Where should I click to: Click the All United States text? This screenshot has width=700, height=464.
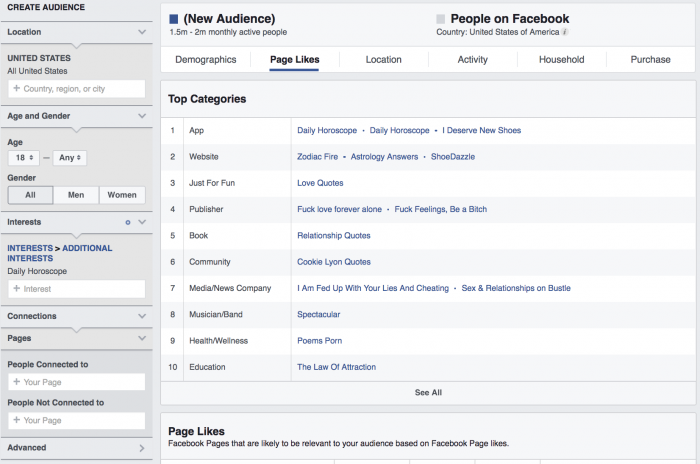(x=37, y=71)
